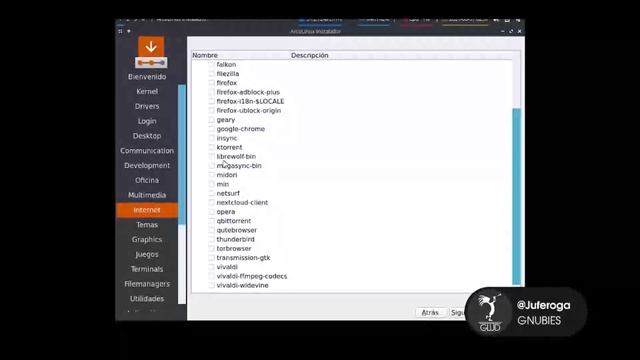Select the librewolf-bin row text
Image resolution: width=640 pixels, height=360 pixels.
pos(236,157)
